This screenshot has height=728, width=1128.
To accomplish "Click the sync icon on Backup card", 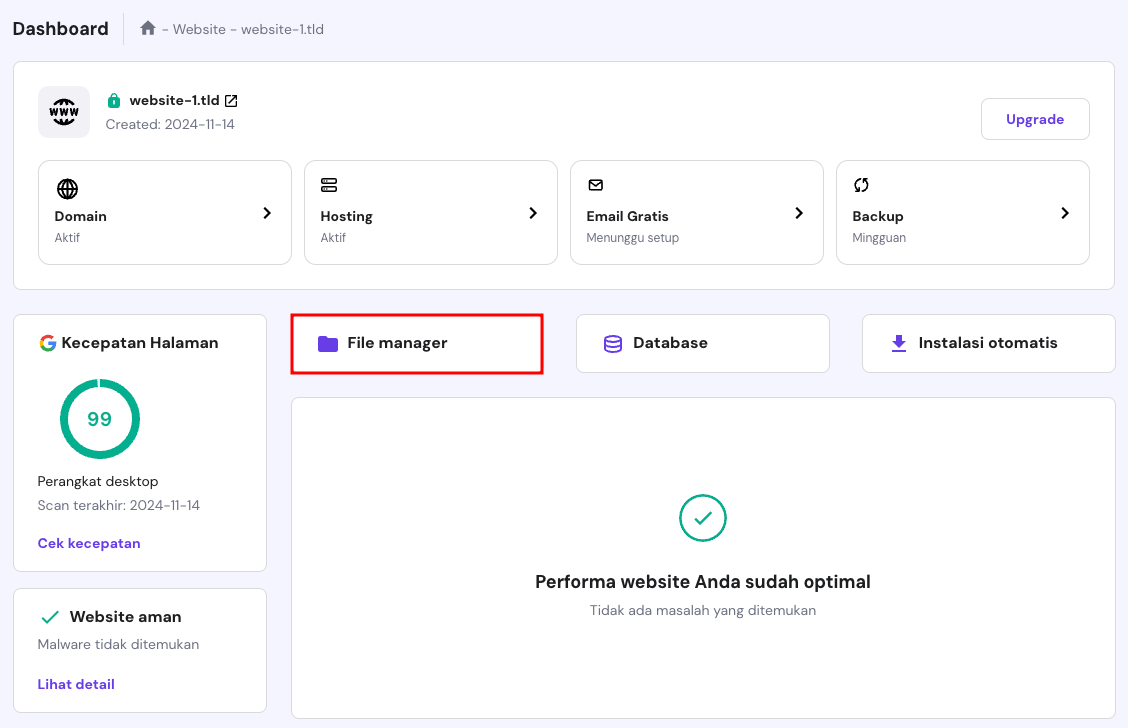I will pos(861,185).
